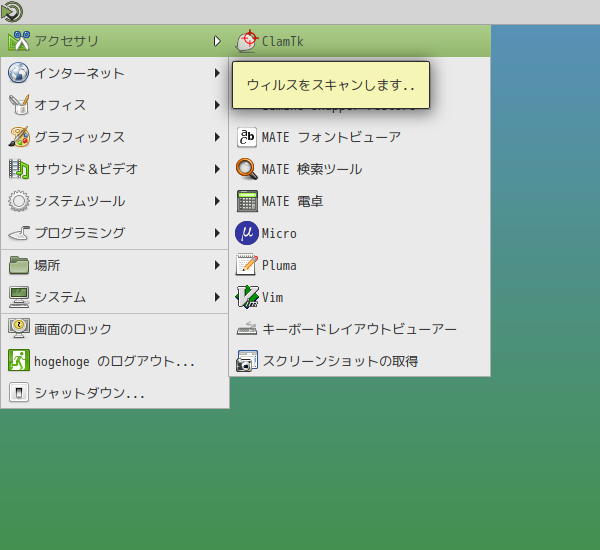Screen dimensions: 600x550
Task: Click the キーボードレイアウトビューアー text
Action: click(359, 329)
